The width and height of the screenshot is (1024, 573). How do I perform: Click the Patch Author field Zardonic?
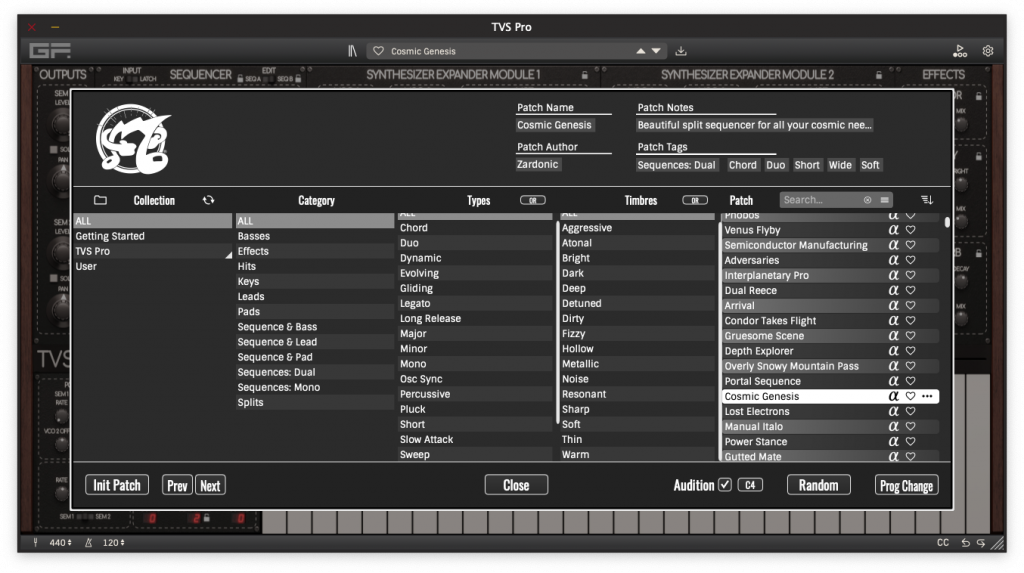537,164
